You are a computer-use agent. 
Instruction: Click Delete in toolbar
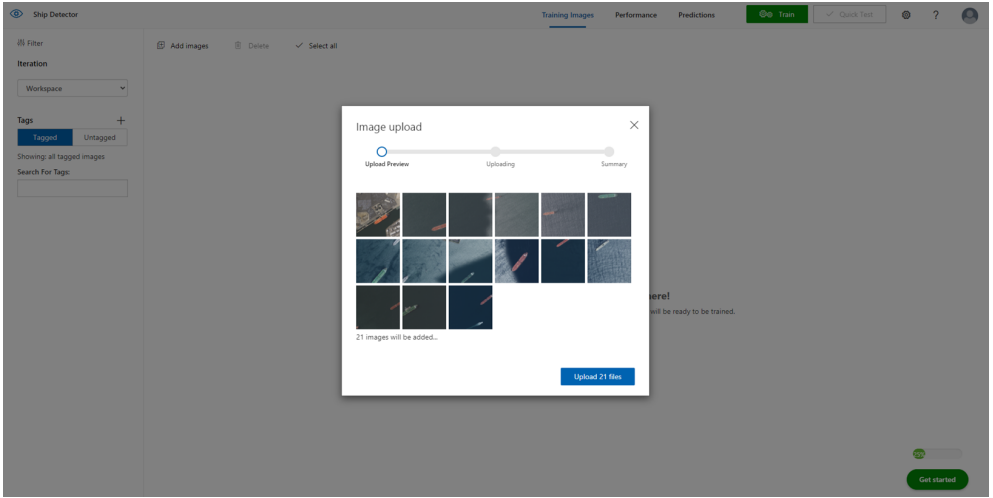(x=251, y=46)
